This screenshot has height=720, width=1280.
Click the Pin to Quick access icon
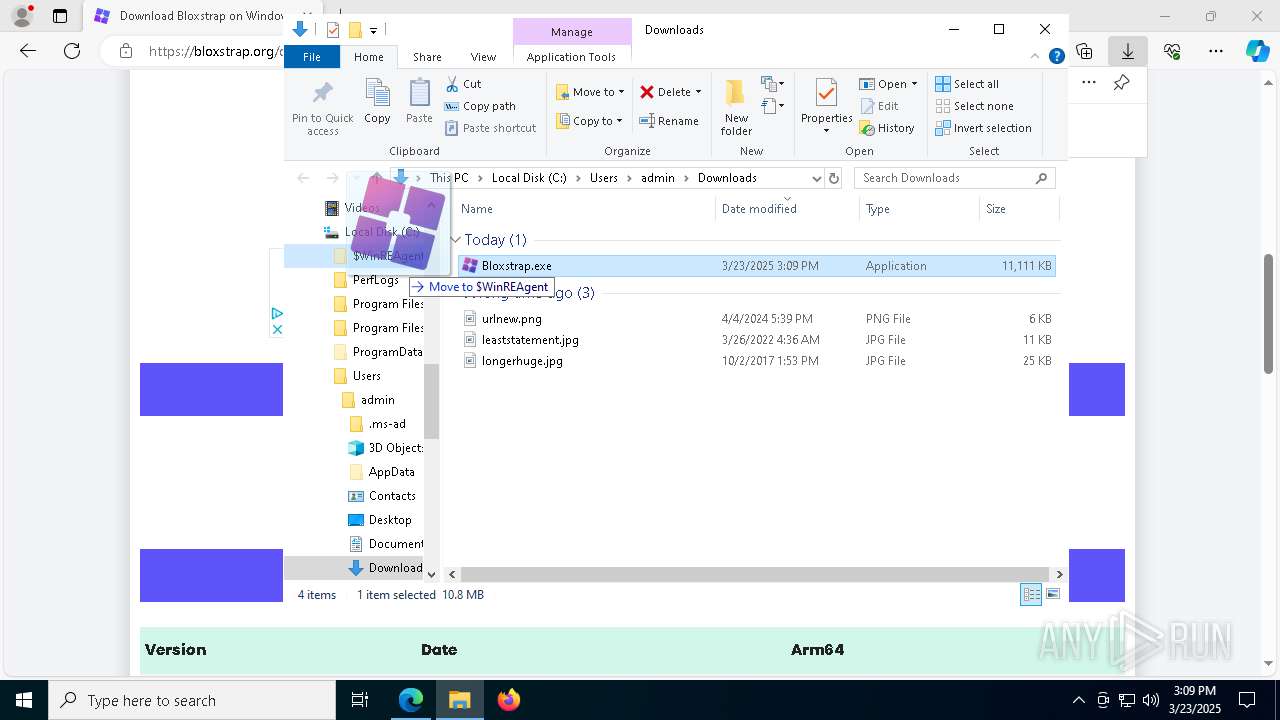(x=322, y=107)
